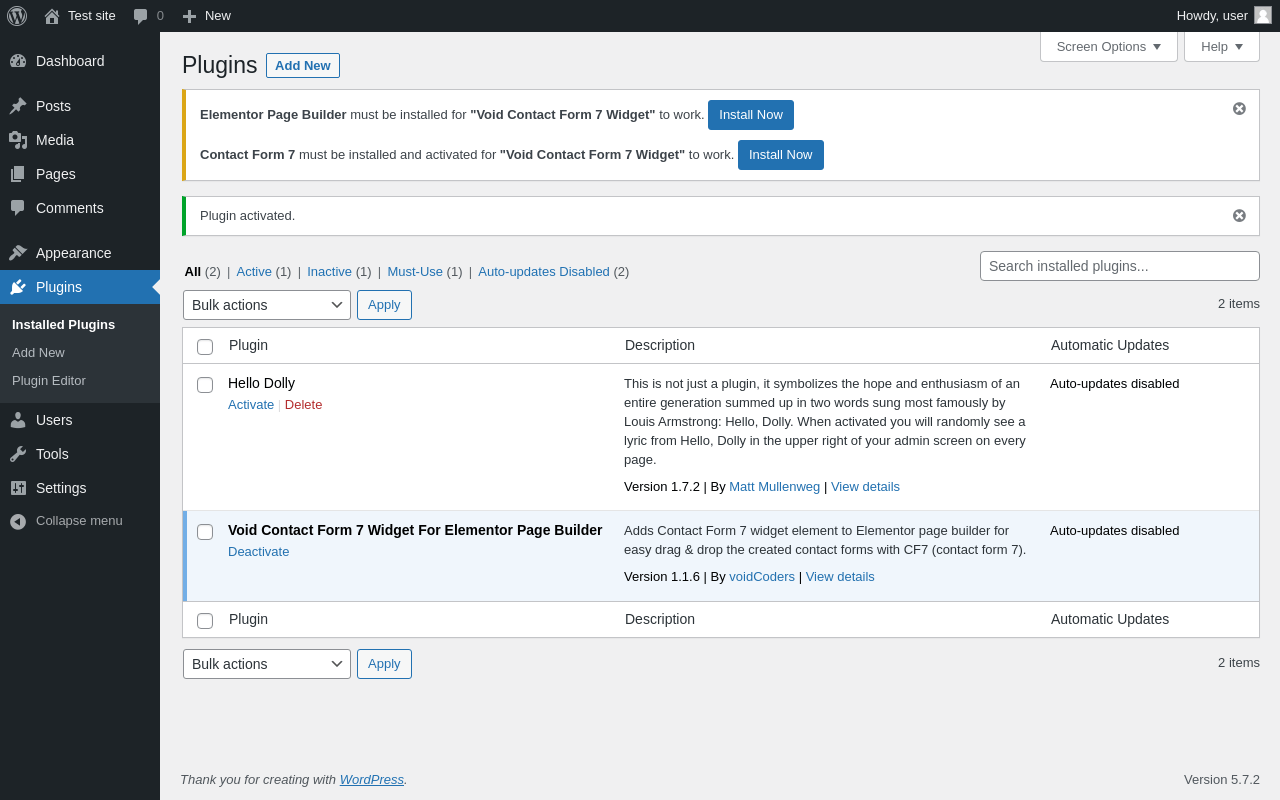Open the top Bulk actions dropdown

(267, 305)
